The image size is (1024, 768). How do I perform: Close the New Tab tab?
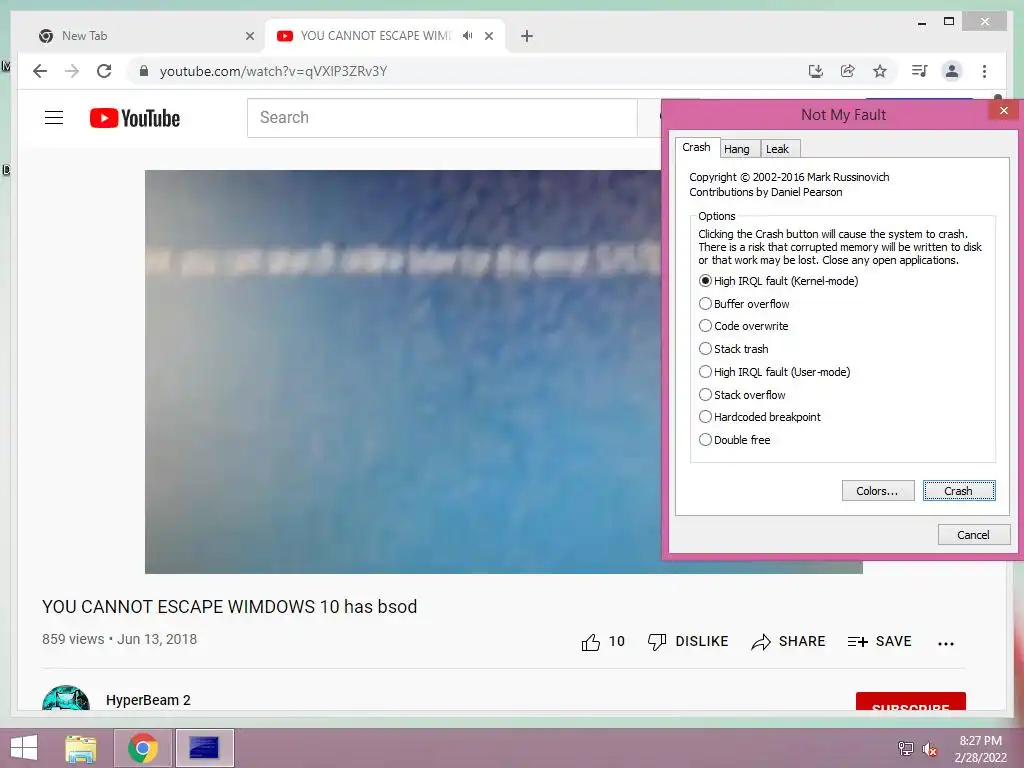point(249,36)
